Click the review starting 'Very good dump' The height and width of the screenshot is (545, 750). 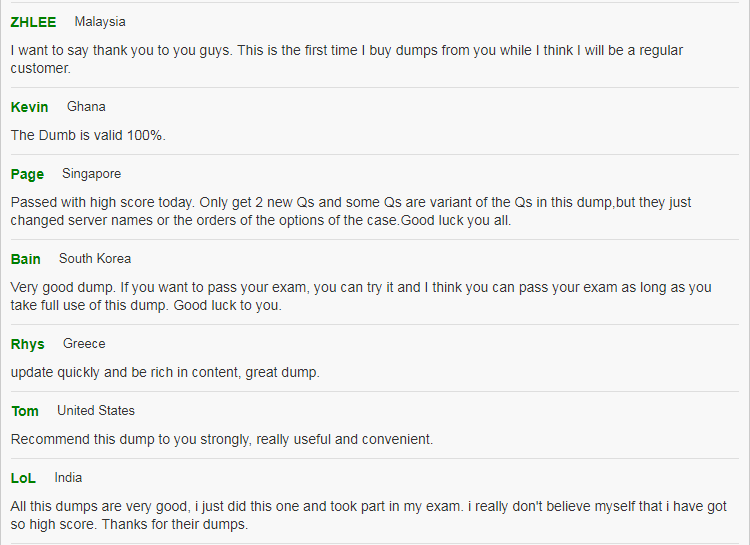pyautogui.click(x=361, y=296)
